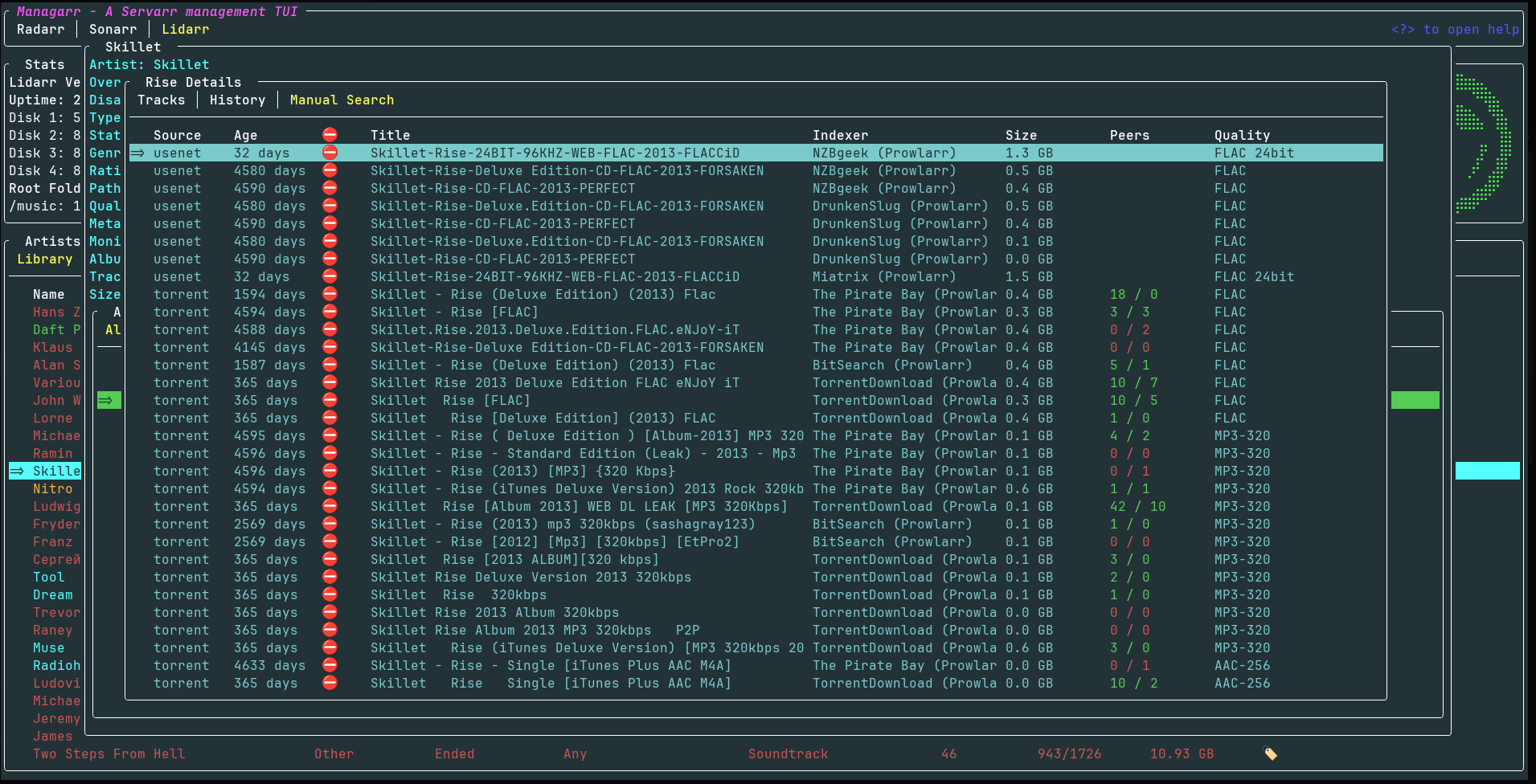Open the History tab in Rise Details
This screenshot has width=1536, height=784.
[x=237, y=100]
